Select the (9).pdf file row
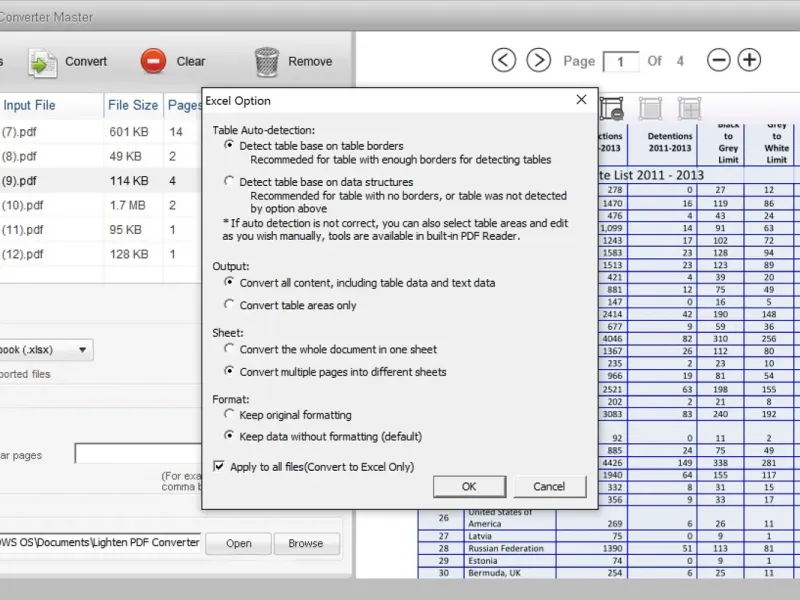Screen dimensions: 800x600 [x=101, y=181]
